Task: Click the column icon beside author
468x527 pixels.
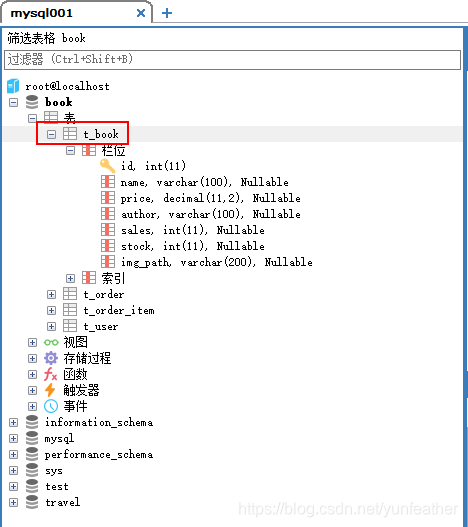Action: (108, 214)
